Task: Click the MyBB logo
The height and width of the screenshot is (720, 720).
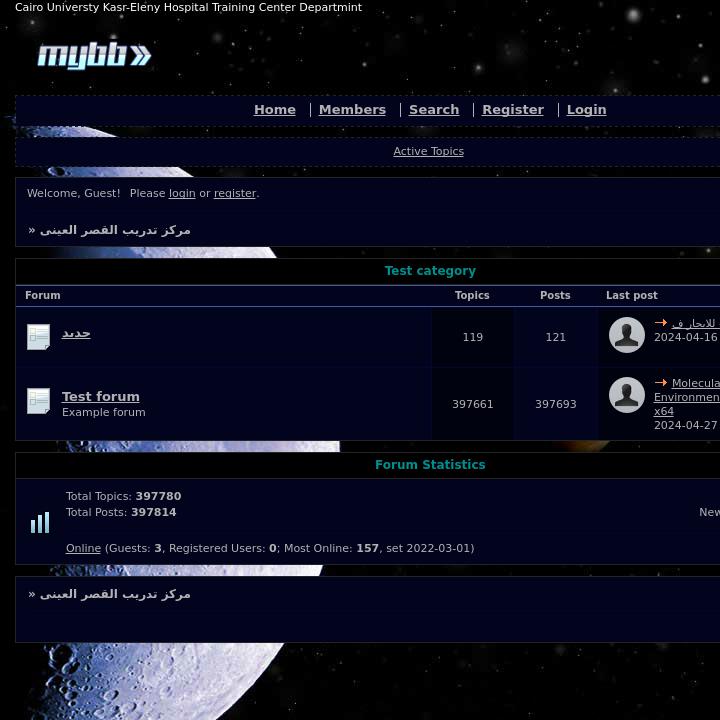Action: (94, 56)
